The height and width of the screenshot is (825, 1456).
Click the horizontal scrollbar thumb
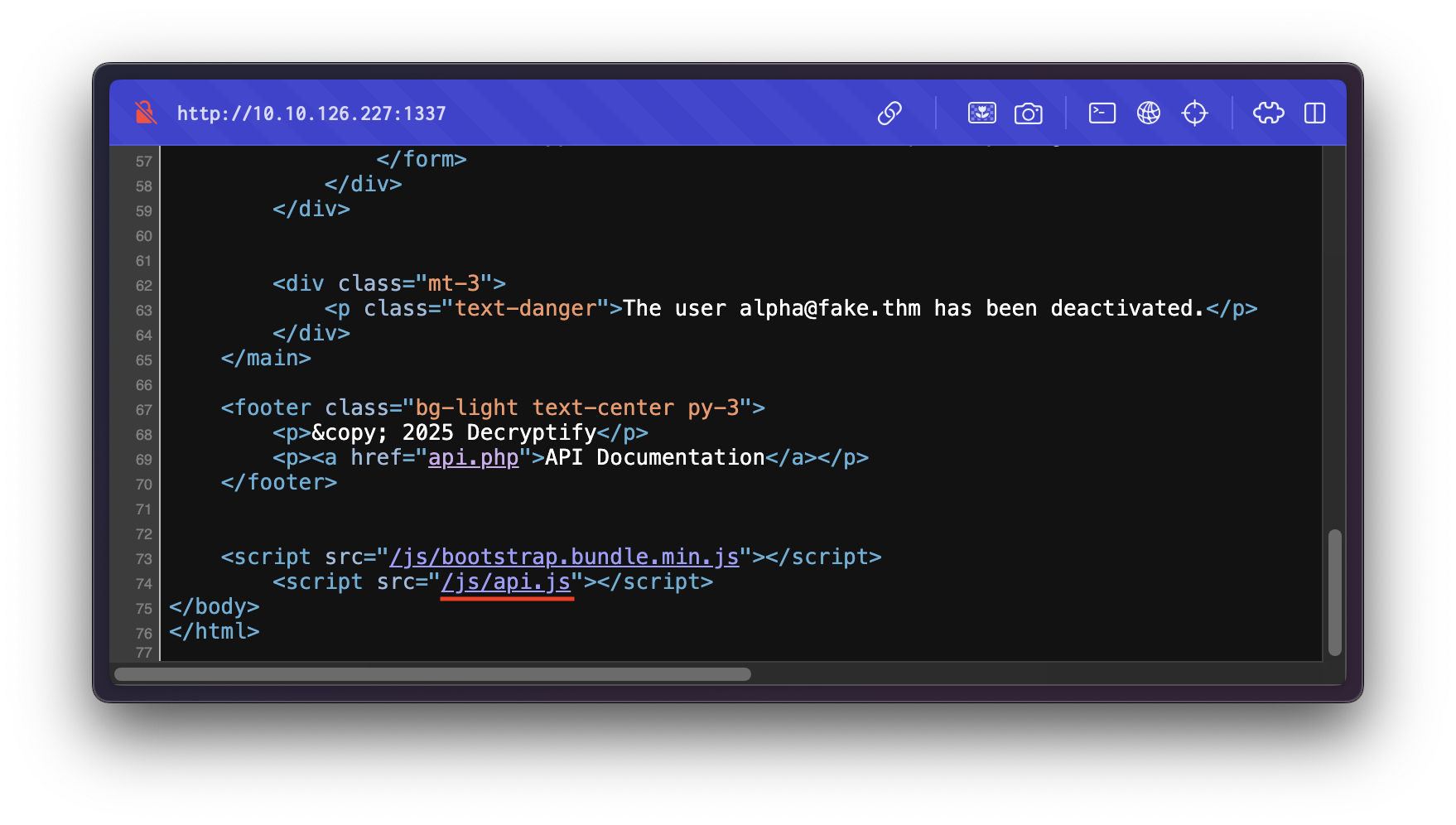432,674
